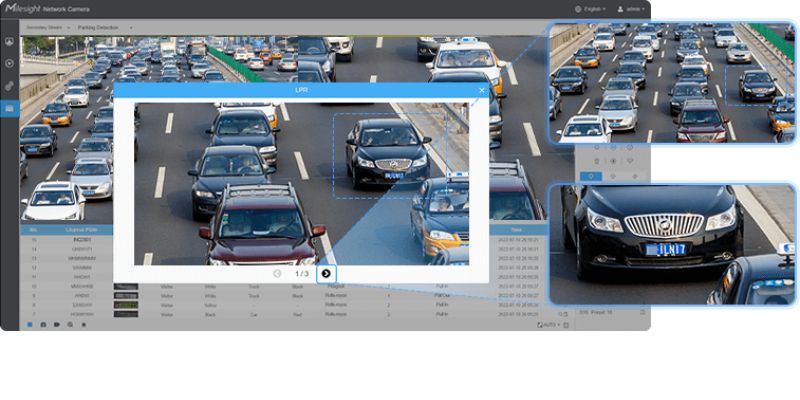Open the AUTO window size dropdown
Image resolution: width=800 pixels, height=400 pixels.
click(x=549, y=325)
